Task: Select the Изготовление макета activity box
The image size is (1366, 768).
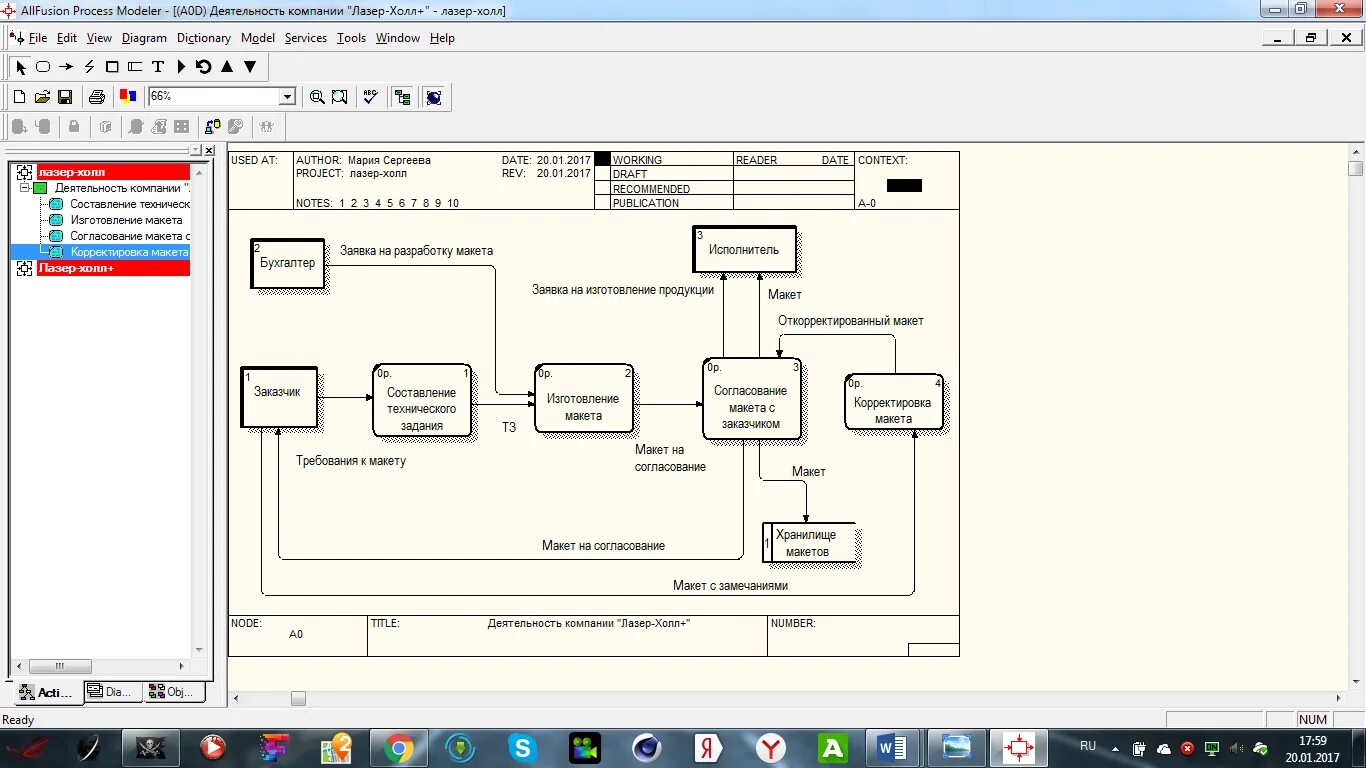Action: click(x=584, y=398)
